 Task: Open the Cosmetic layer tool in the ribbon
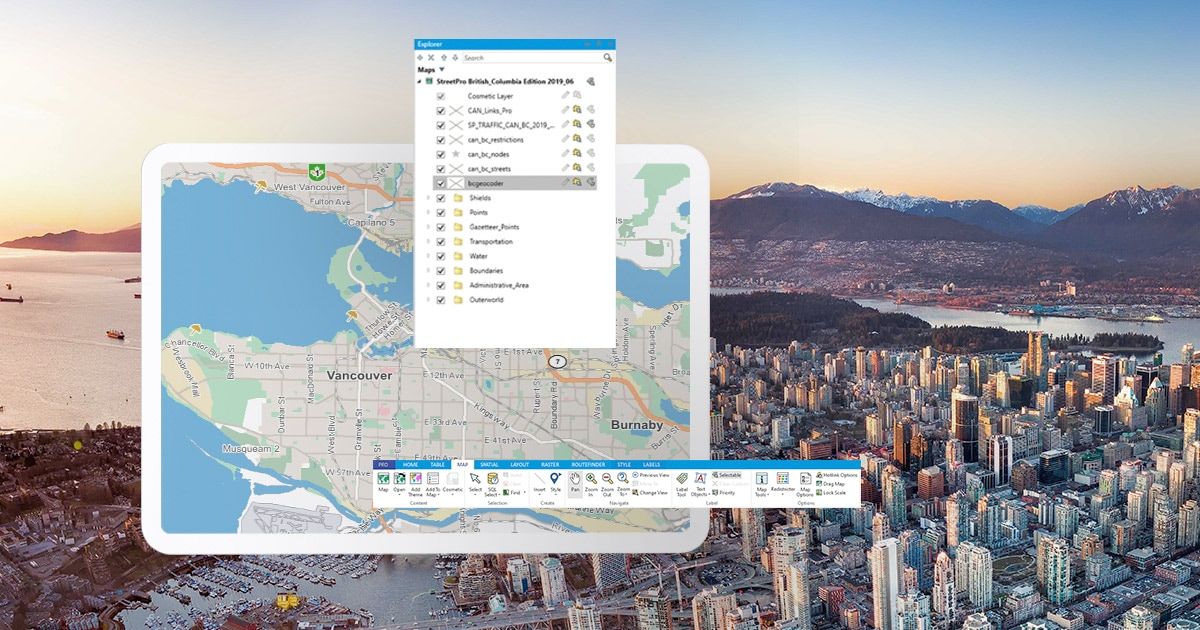coord(452,480)
